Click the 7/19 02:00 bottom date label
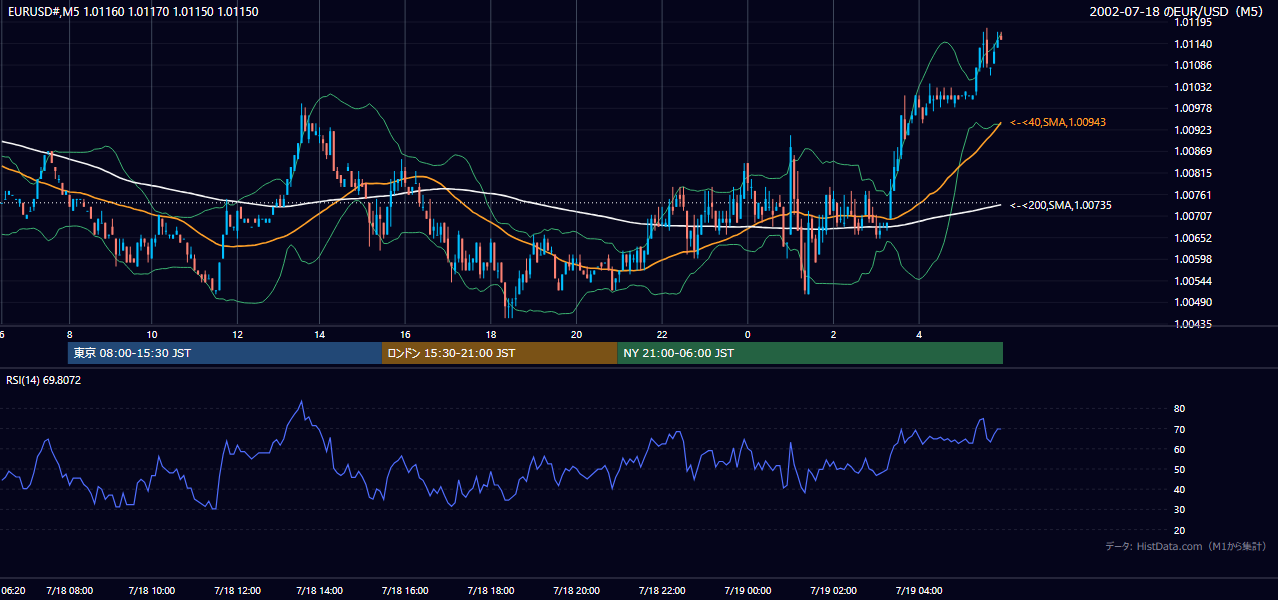The width and height of the screenshot is (1278, 600). pos(833,591)
